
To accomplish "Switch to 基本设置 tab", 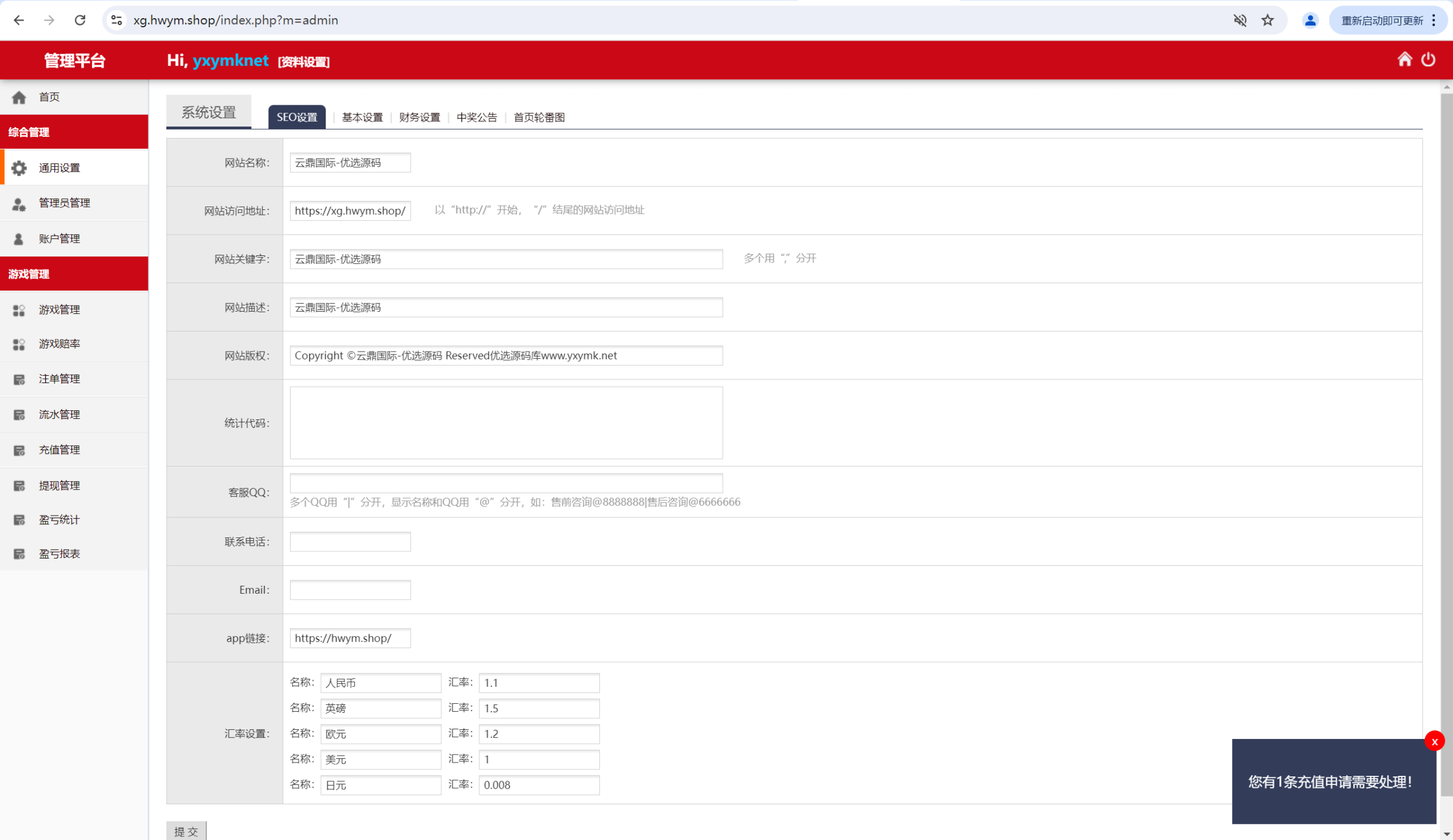I will (x=362, y=117).
